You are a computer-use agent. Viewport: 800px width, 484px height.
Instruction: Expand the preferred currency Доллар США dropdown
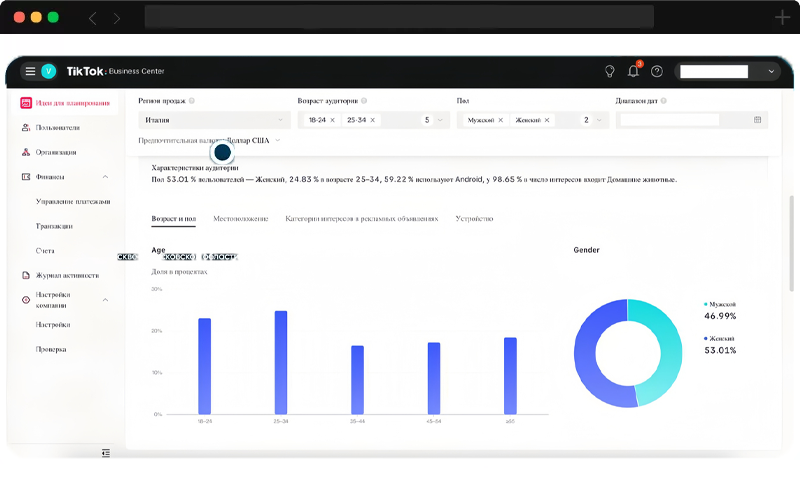[277, 140]
